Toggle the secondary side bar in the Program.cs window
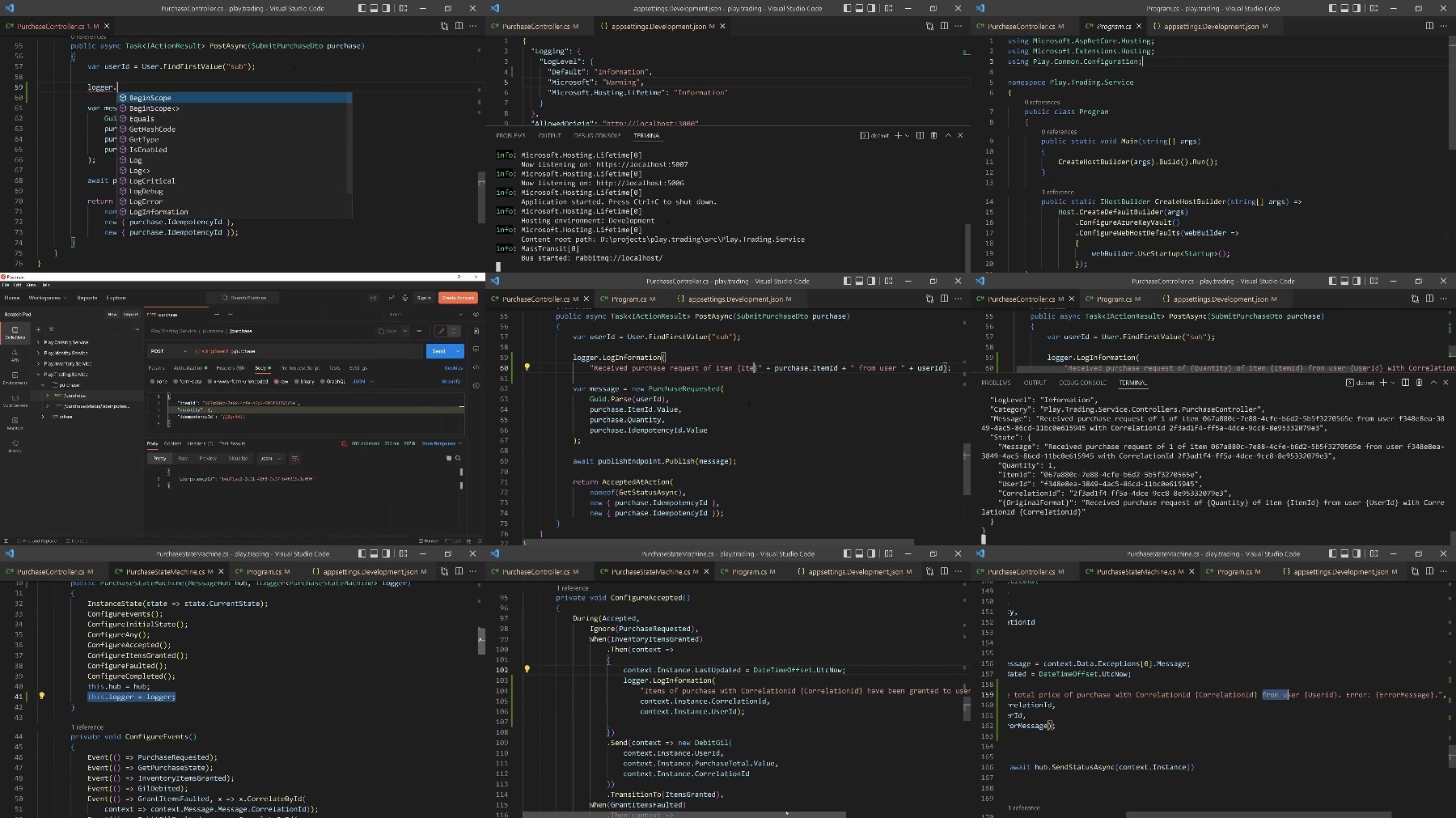 [1357, 8]
